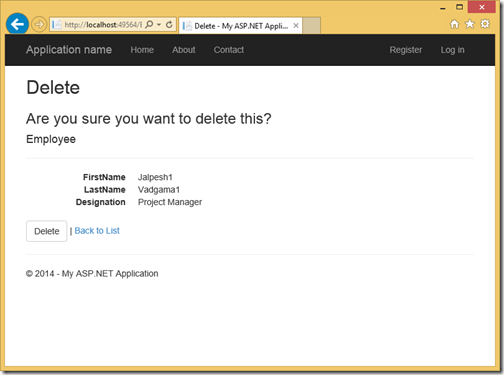Click the Delete confirm button
The width and height of the screenshot is (504, 375).
click(47, 231)
